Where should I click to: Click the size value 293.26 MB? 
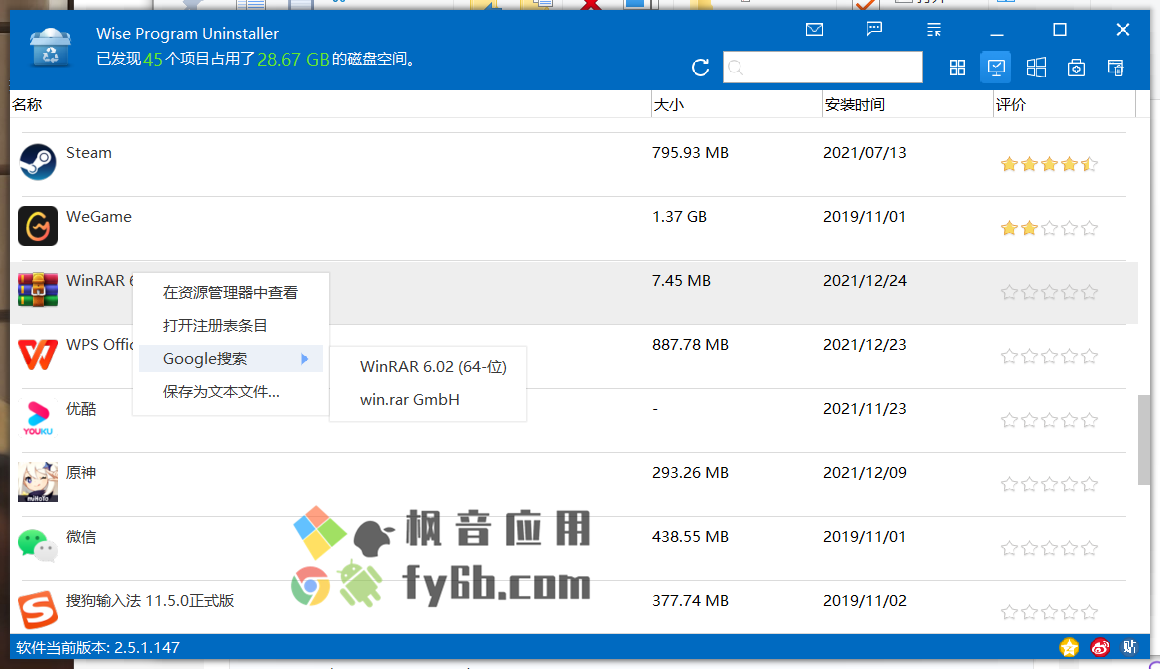pos(690,472)
